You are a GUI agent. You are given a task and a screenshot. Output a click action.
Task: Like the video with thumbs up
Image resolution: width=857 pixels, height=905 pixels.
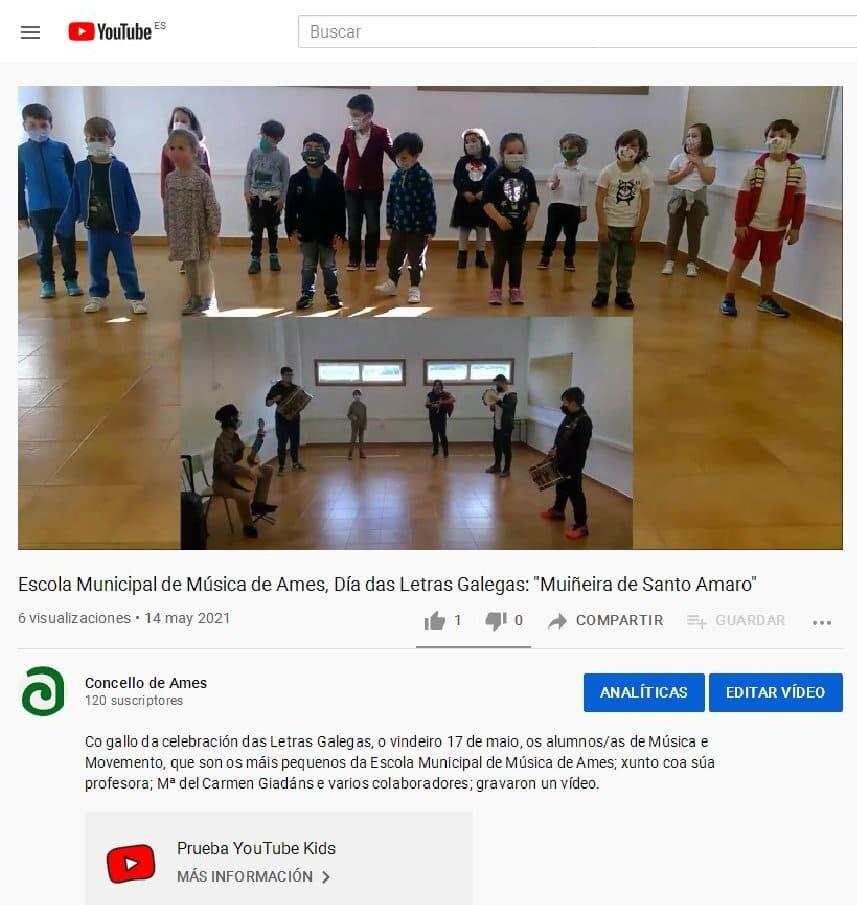(435, 621)
